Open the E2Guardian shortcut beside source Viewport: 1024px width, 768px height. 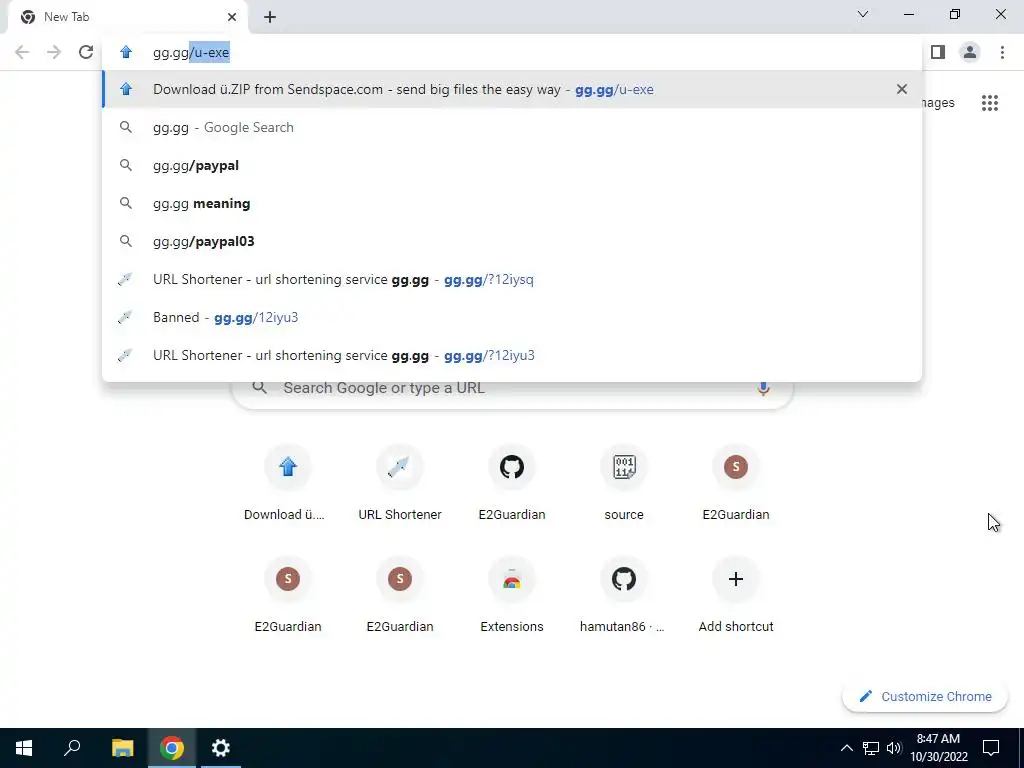point(736,483)
